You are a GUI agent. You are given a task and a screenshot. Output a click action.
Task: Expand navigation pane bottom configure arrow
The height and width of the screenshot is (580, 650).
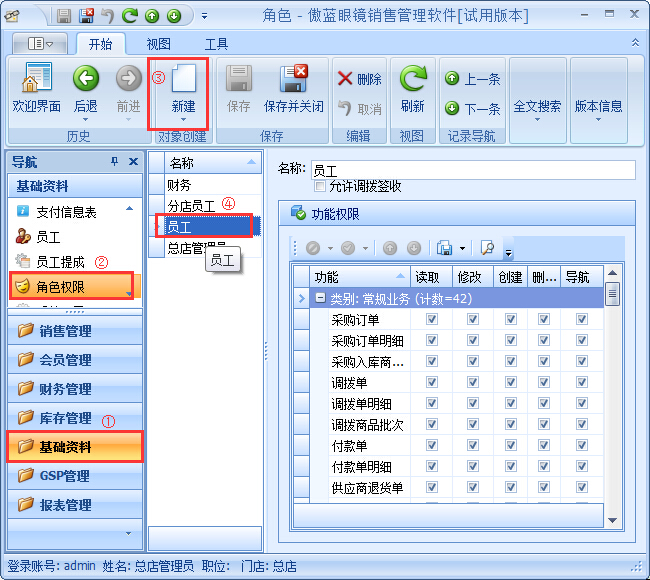(x=129, y=533)
